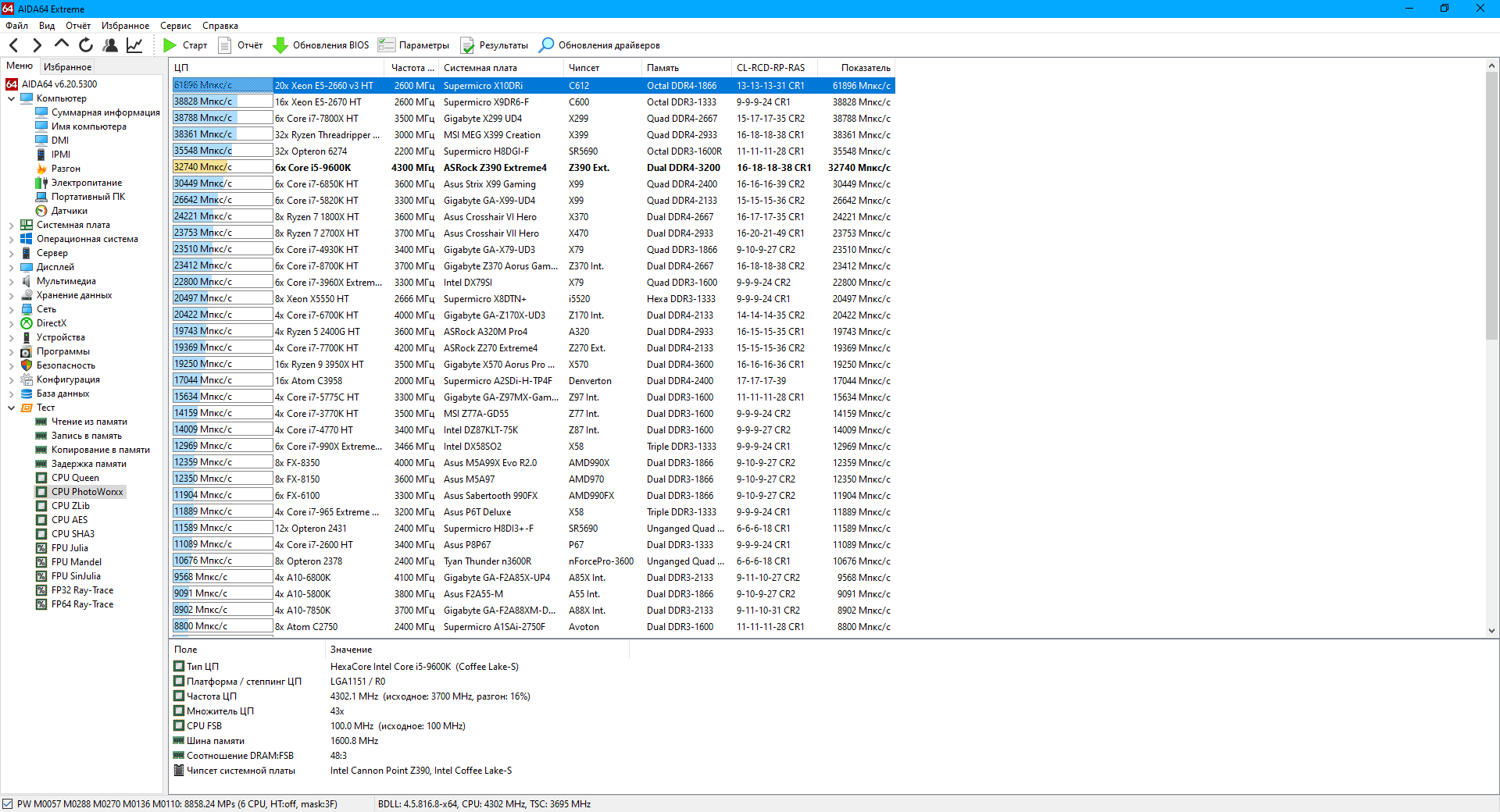The height and width of the screenshot is (812, 1500).
Task: Toggle the status bar checkbox
Action: coord(8,804)
